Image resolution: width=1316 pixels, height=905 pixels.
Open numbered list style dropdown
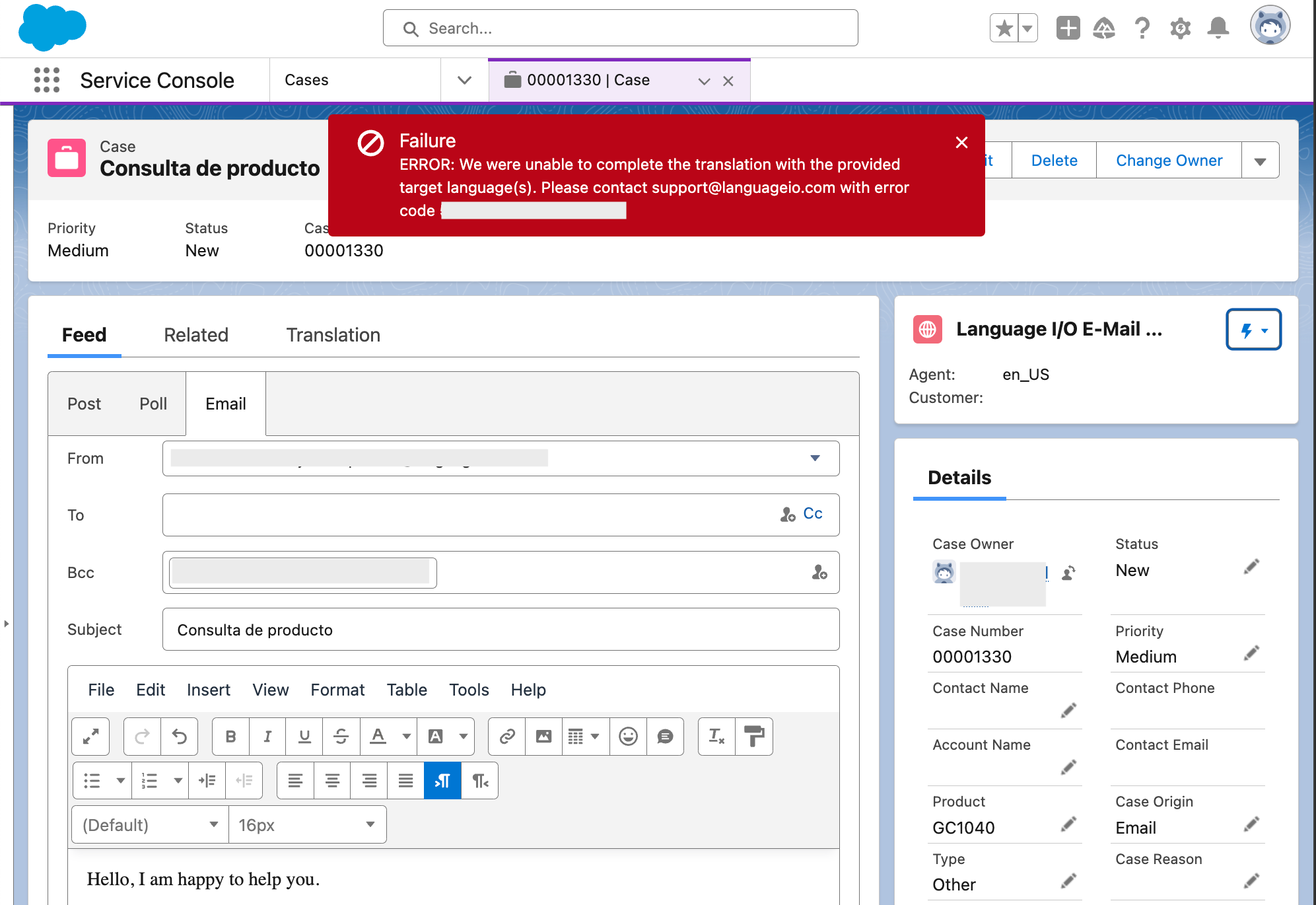point(178,781)
